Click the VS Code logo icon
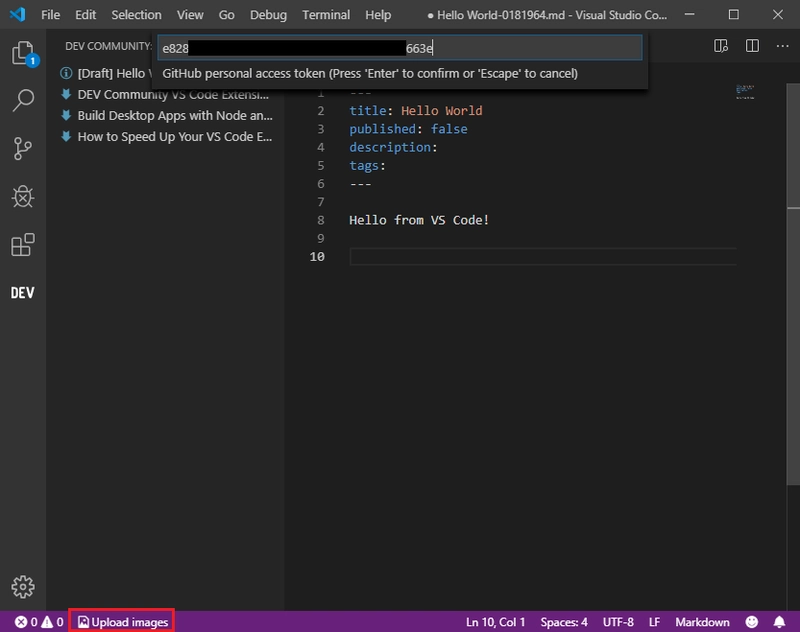Viewport: 800px width, 632px height. [18, 14]
